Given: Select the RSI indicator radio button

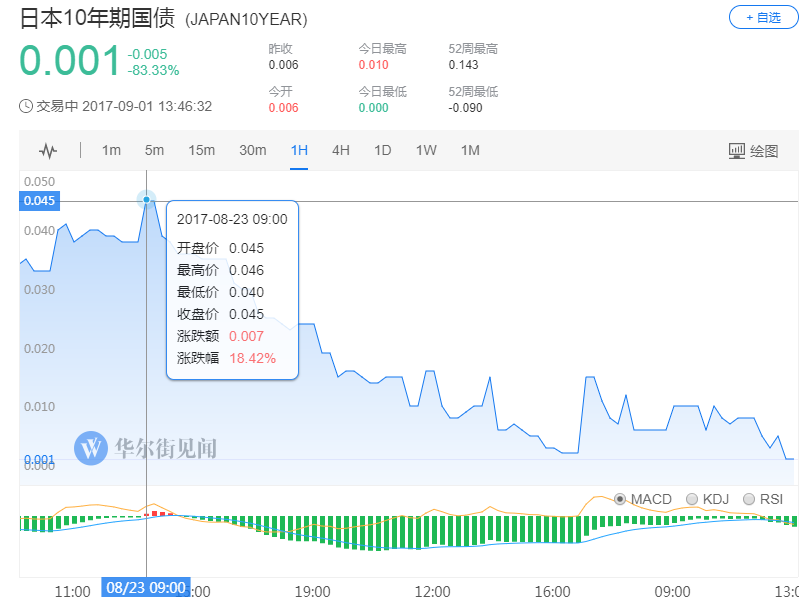Looking at the screenshot, I should pos(748,499).
